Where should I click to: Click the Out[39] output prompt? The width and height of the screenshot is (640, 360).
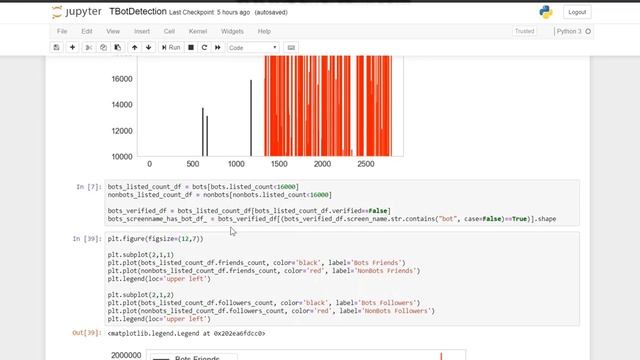click(87, 333)
